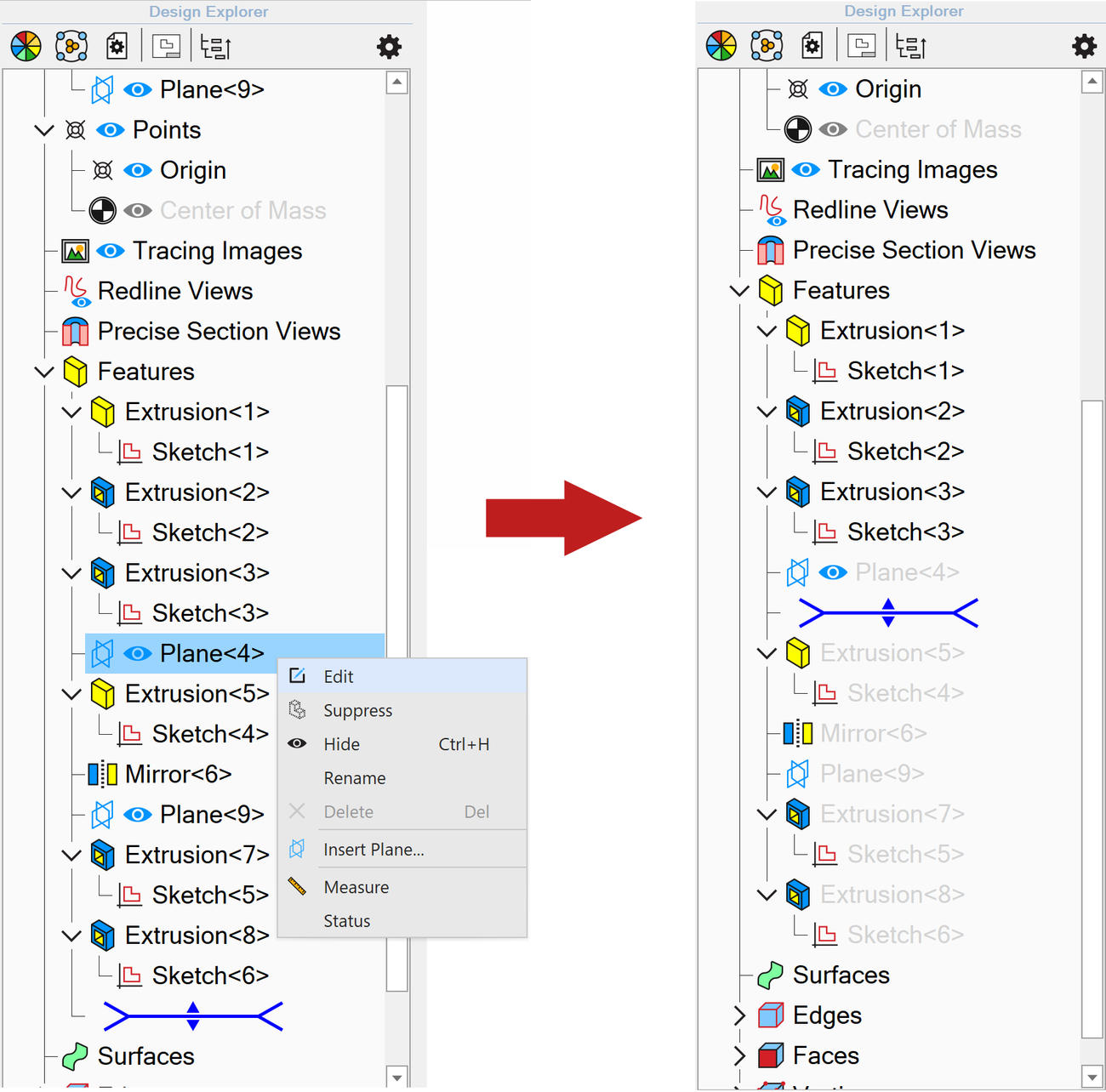Click the left panel scrollbar down arrow
Image resolution: width=1106 pixels, height=1092 pixels.
click(x=397, y=1076)
